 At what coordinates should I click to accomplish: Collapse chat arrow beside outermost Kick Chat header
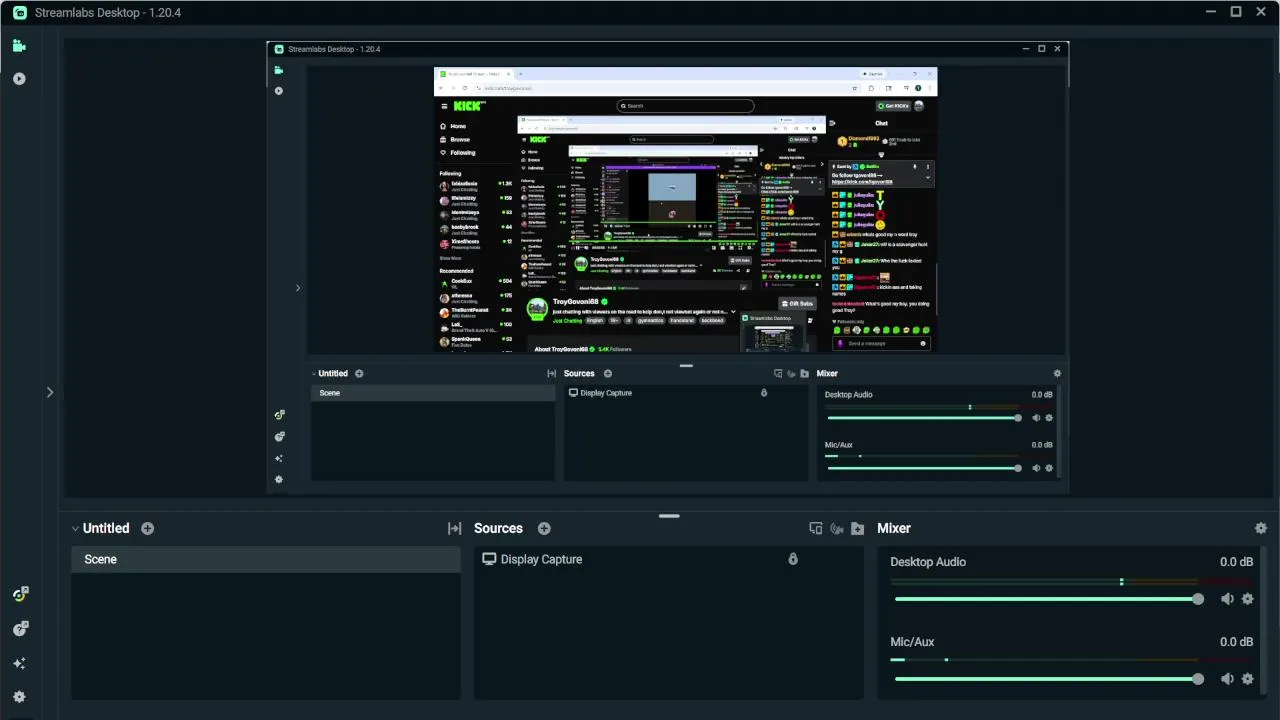click(832, 123)
